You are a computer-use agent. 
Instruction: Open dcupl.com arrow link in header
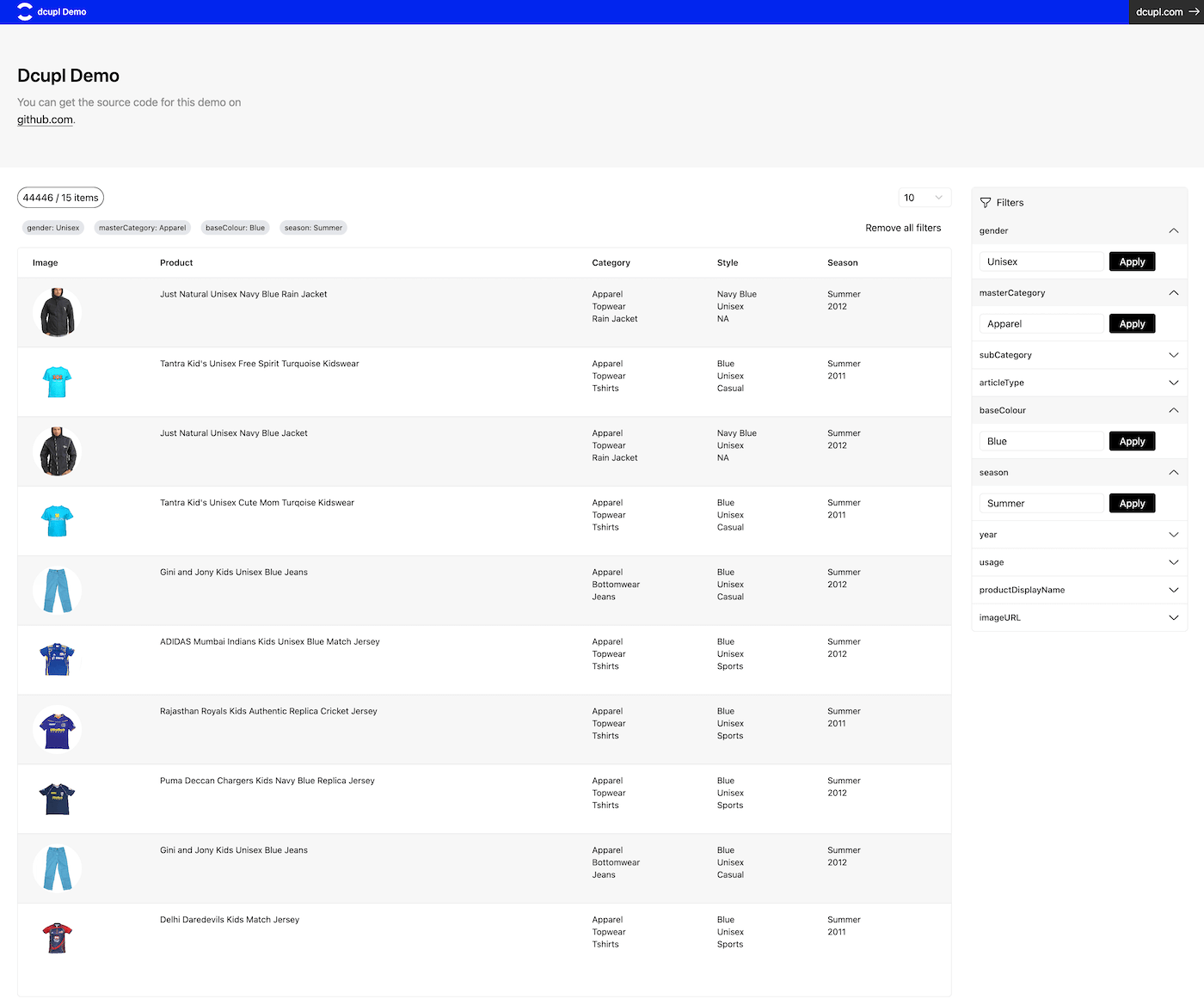pos(1167,12)
